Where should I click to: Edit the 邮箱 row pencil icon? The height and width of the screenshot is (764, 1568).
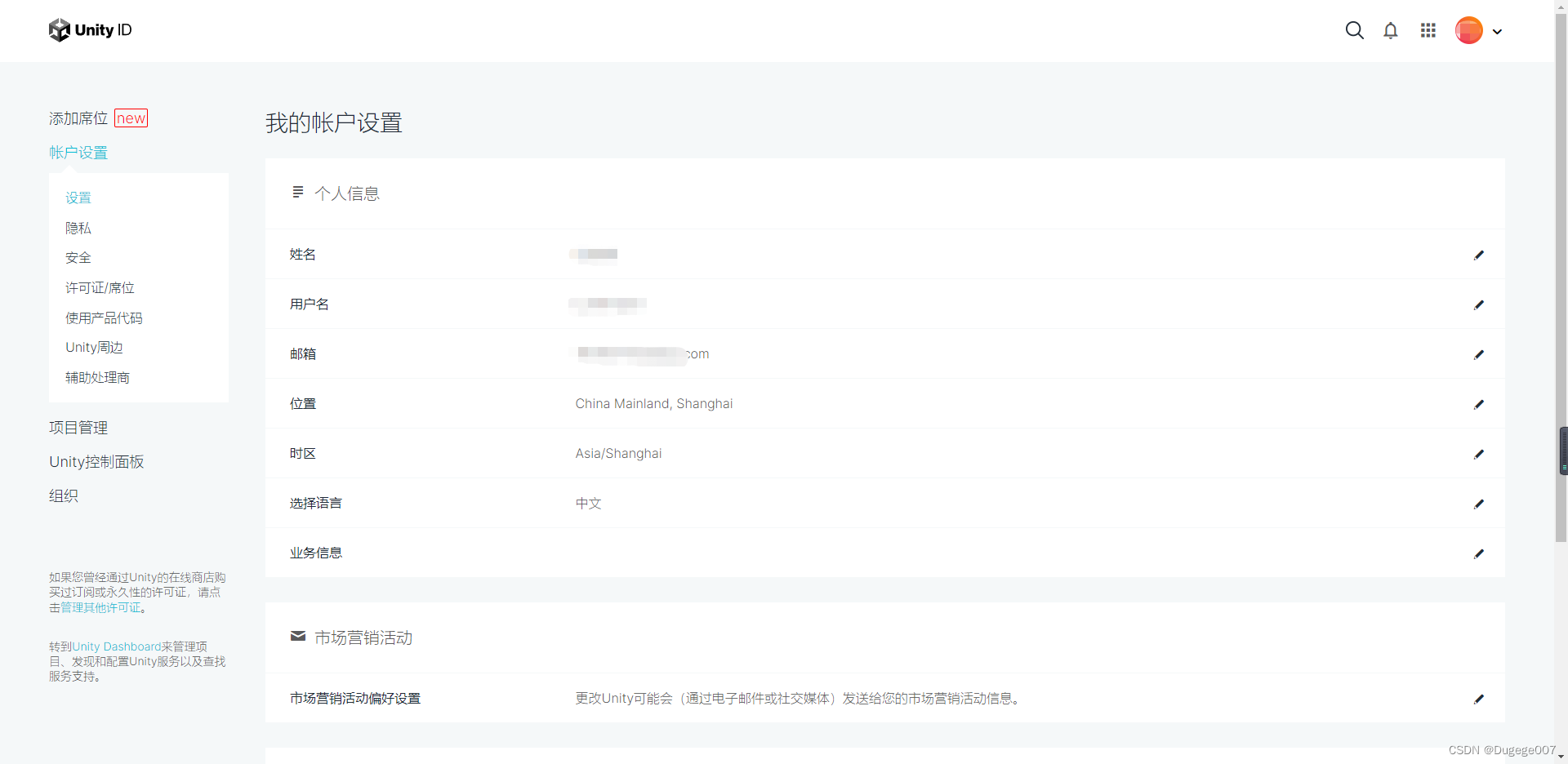tap(1478, 354)
